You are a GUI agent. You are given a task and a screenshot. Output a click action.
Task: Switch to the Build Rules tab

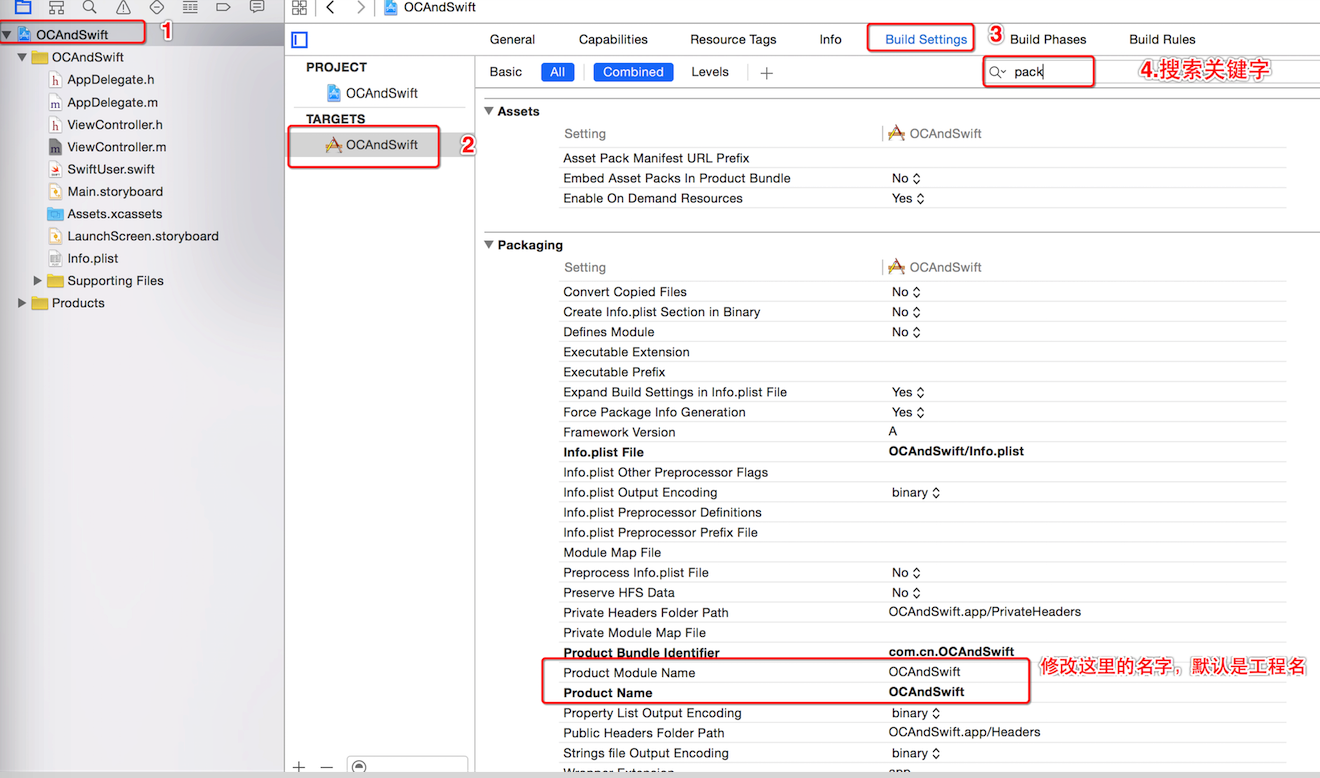point(1162,40)
